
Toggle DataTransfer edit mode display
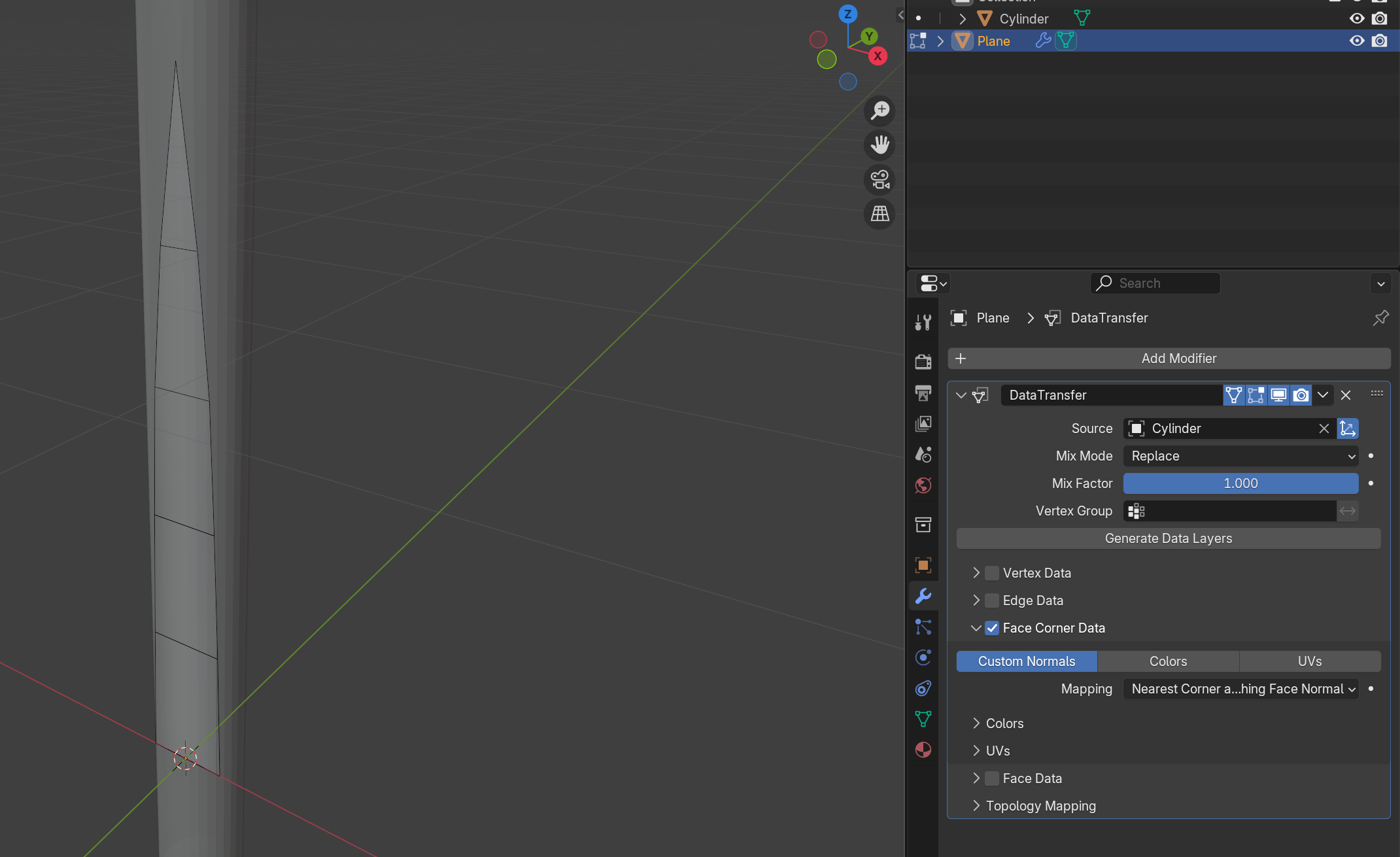[1256, 395]
